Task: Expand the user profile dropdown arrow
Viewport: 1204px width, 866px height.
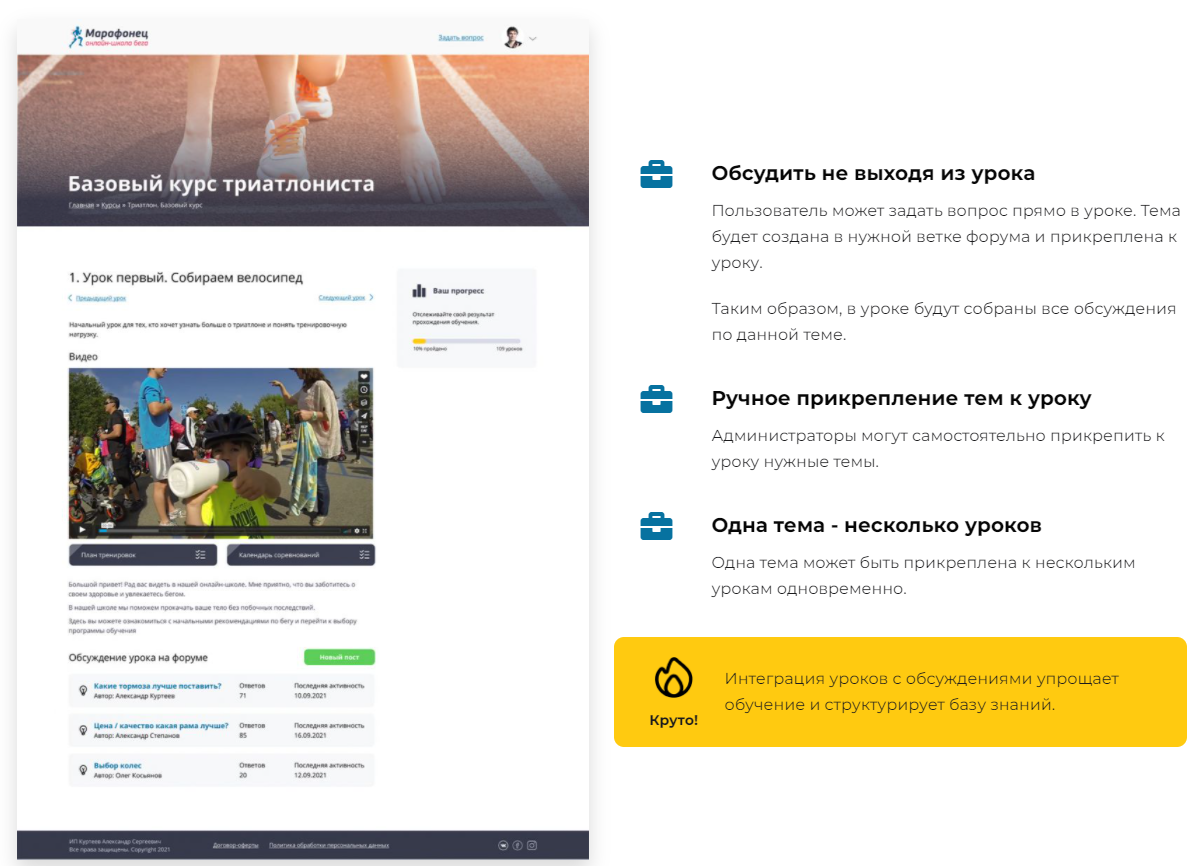Action: 533,39
